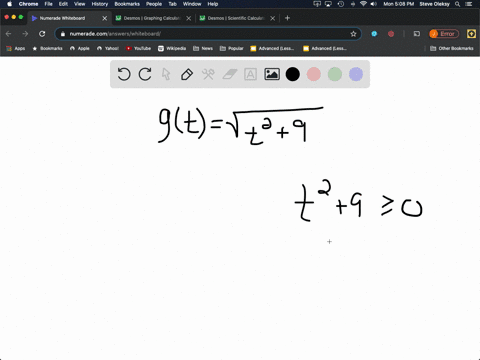Pick the black color swatch
Screen dimensions: 480x360
(293, 74)
